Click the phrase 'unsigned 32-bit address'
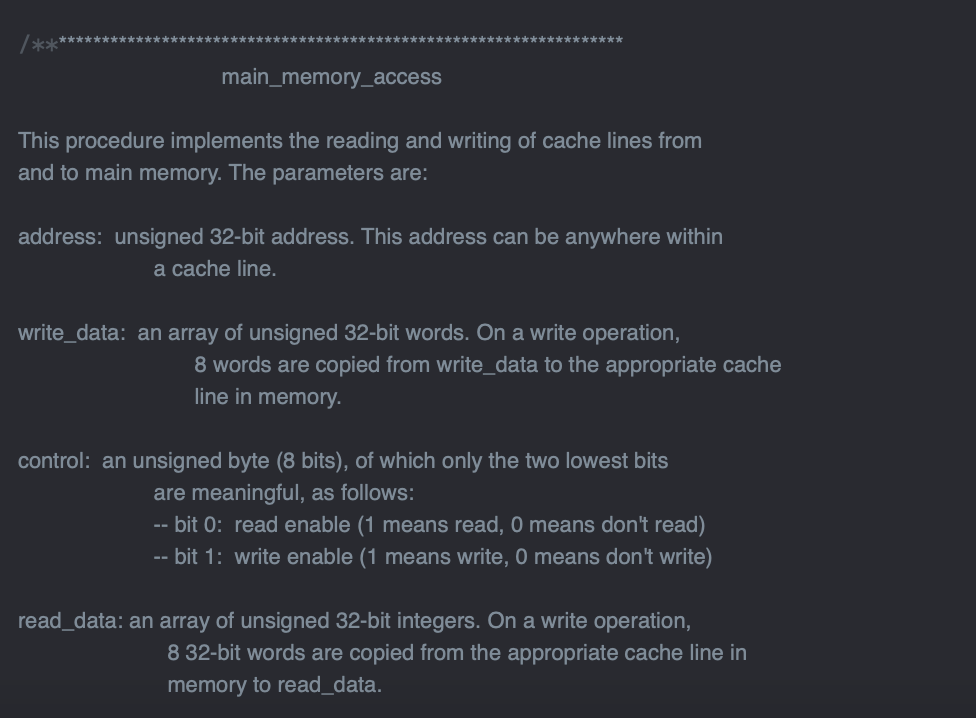Viewport: 976px width, 718px height. coord(233,236)
